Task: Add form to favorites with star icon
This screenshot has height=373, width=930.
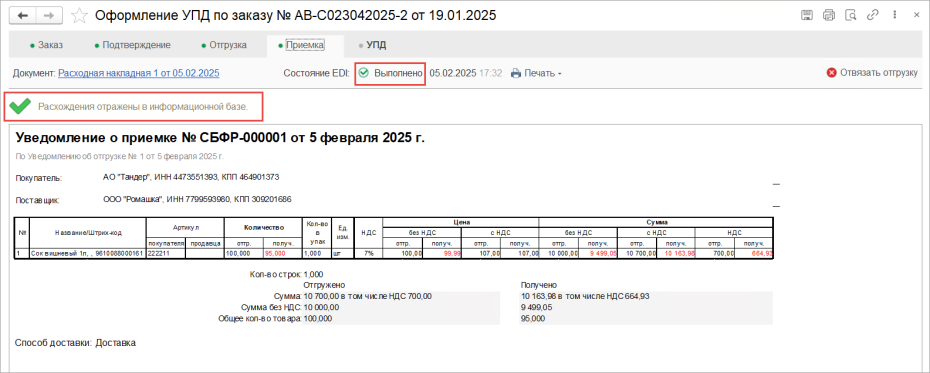Action: 79,16
